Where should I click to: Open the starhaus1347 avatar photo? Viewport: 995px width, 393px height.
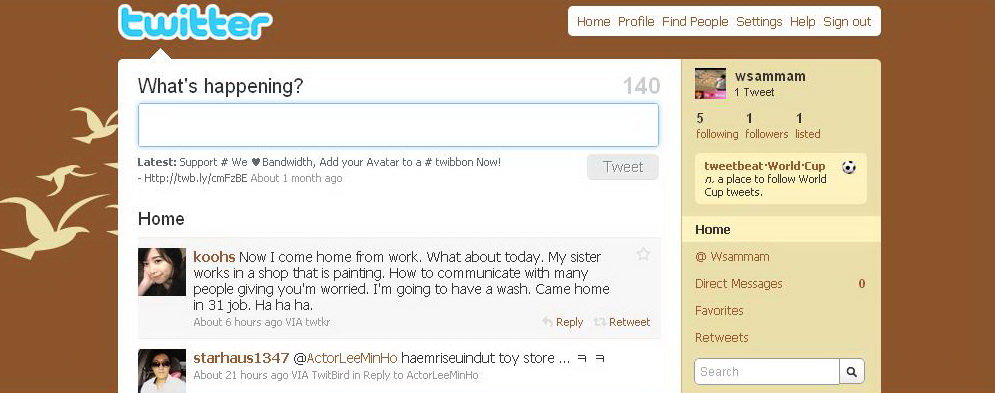point(162,371)
